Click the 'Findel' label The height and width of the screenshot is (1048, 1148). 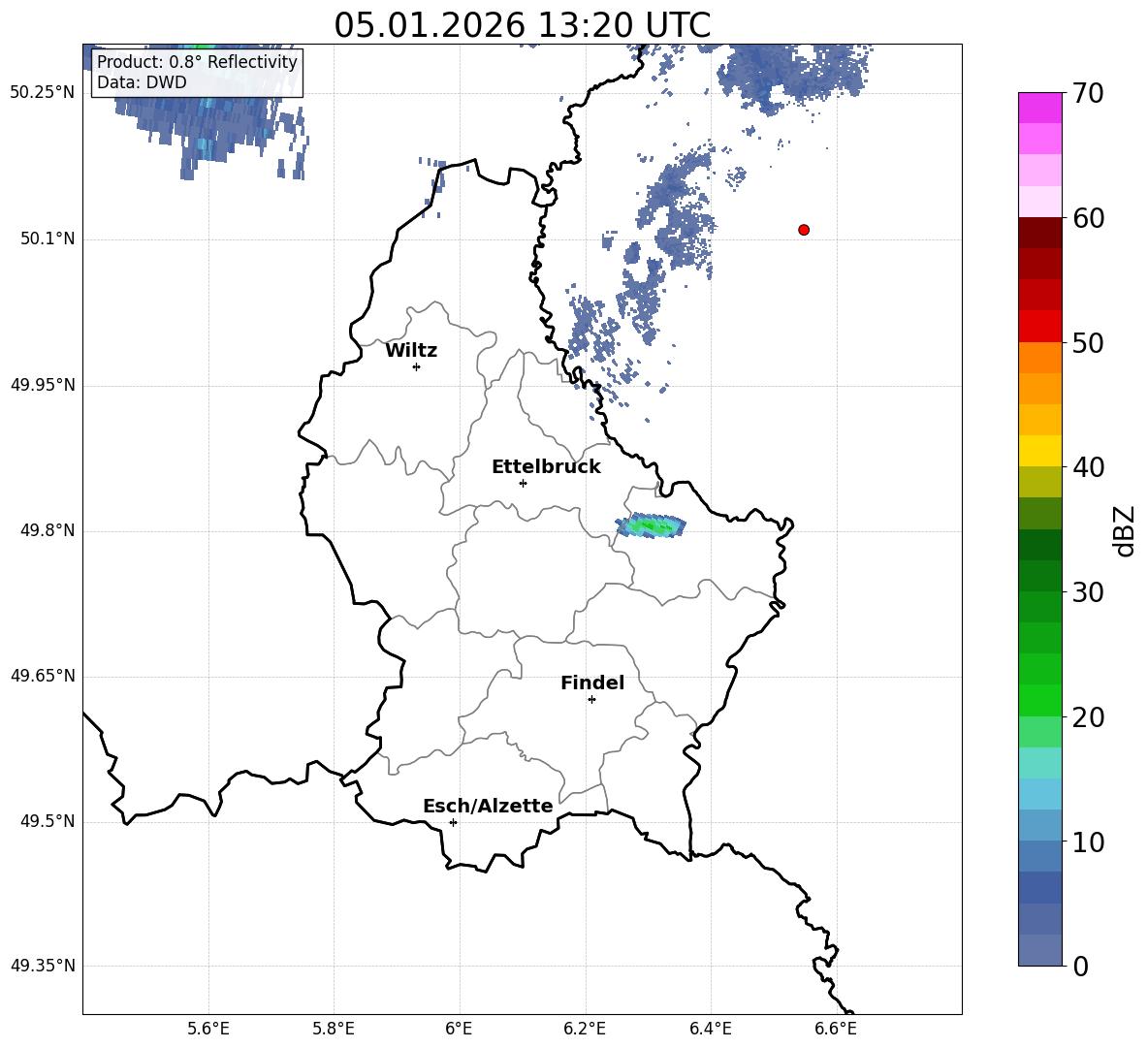[x=592, y=683]
